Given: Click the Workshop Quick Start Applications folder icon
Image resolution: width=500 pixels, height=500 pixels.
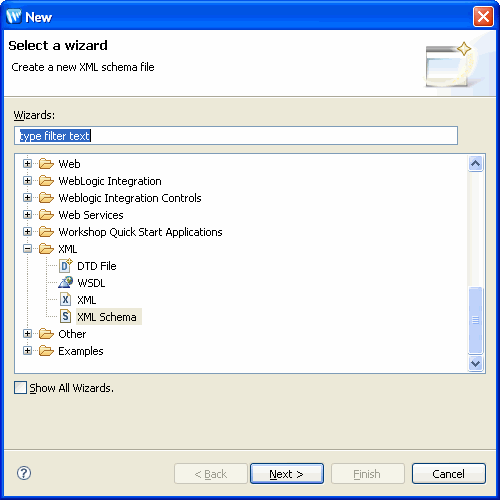Looking at the screenshot, I should [x=46, y=232].
